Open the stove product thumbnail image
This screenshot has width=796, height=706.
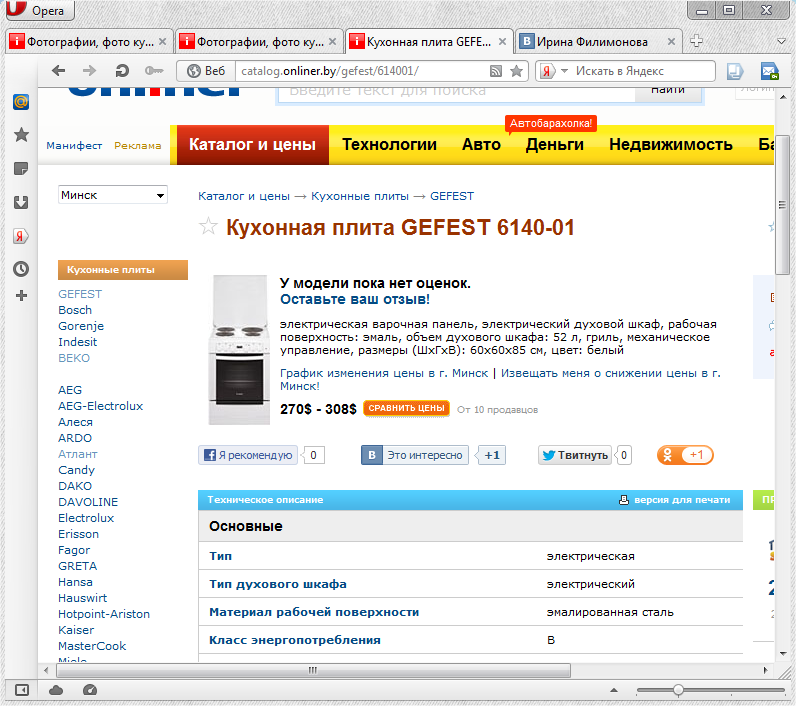(x=239, y=350)
